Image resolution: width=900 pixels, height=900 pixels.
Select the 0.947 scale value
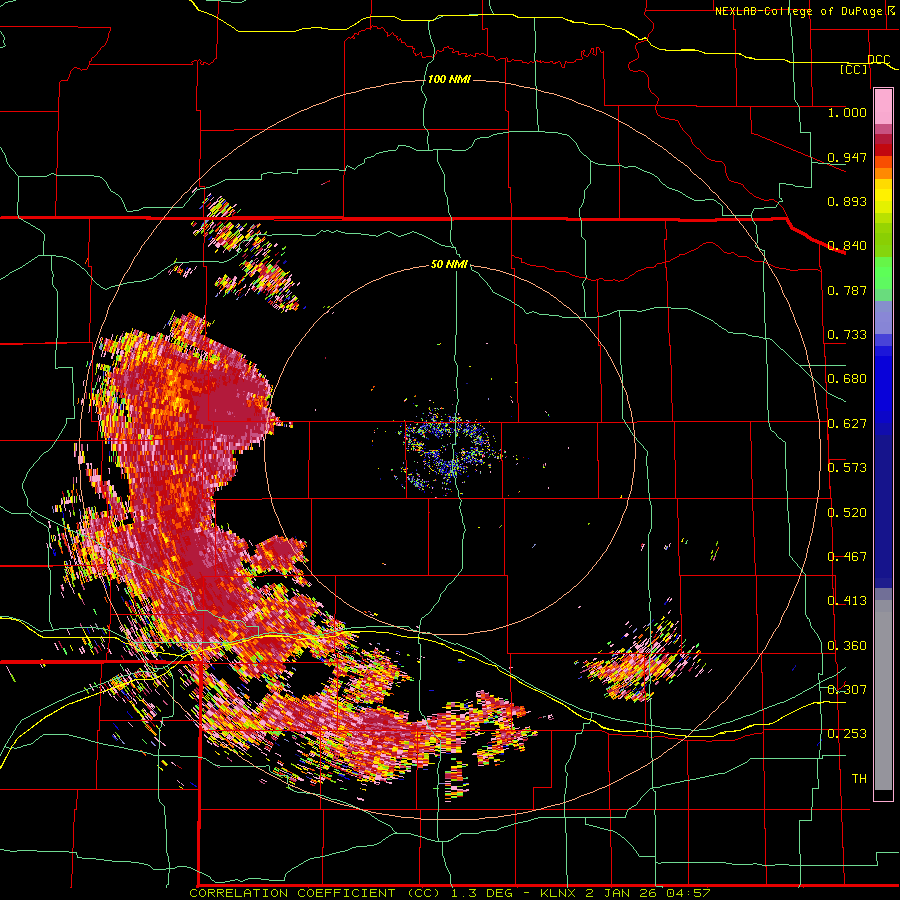click(x=847, y=157)
